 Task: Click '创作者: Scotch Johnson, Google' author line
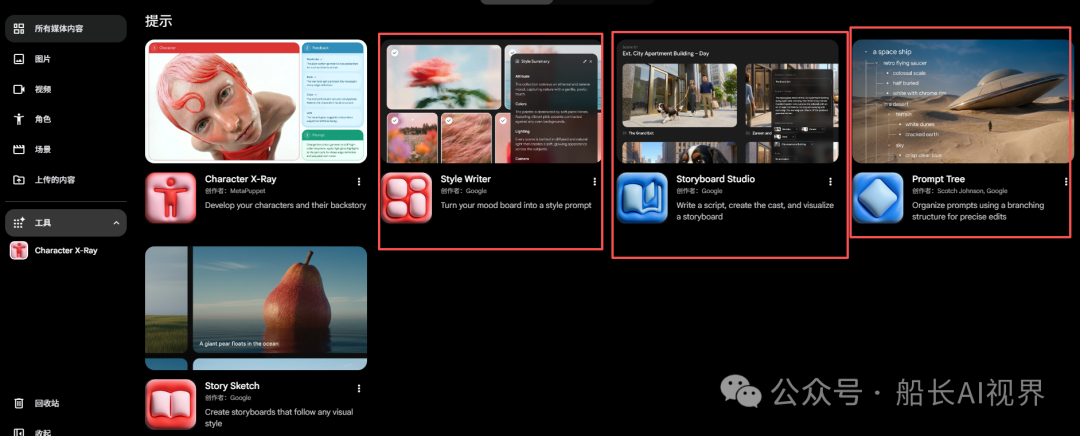click(959, 191)
